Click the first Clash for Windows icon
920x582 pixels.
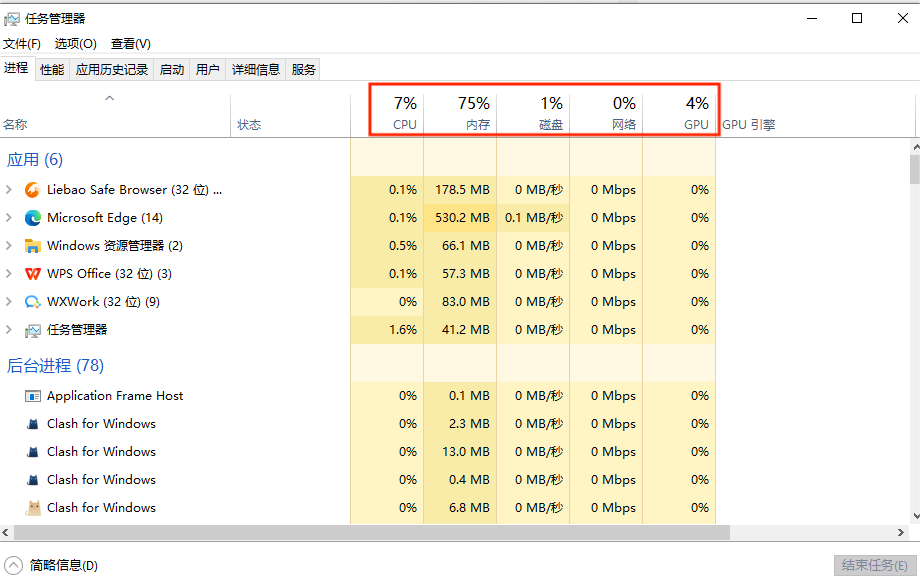pyautogui.click(x=32, y=424)
